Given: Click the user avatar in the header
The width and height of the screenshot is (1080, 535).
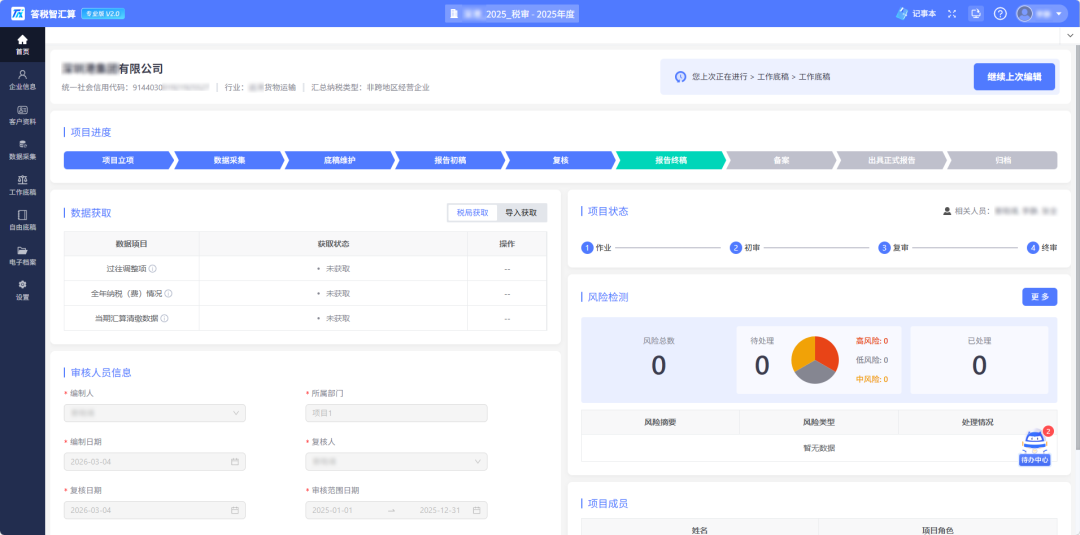Looking at the screenshot, I should [1024, 14].
